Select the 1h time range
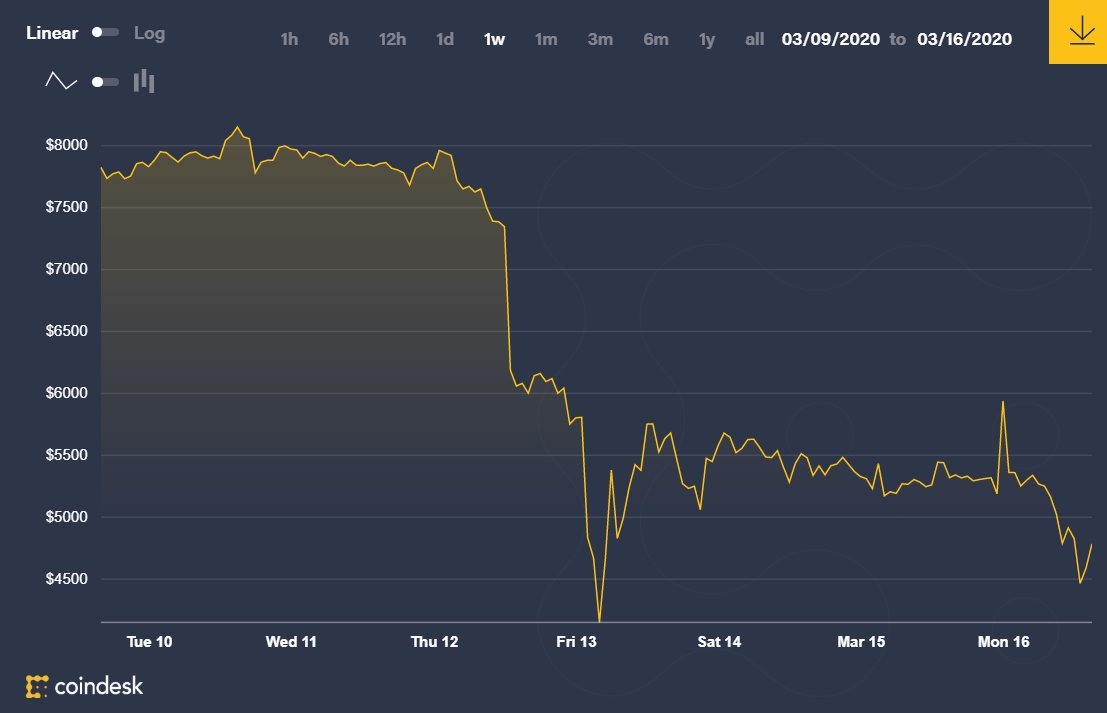This screenshot has width=1107, height=713. coord(289,39)
